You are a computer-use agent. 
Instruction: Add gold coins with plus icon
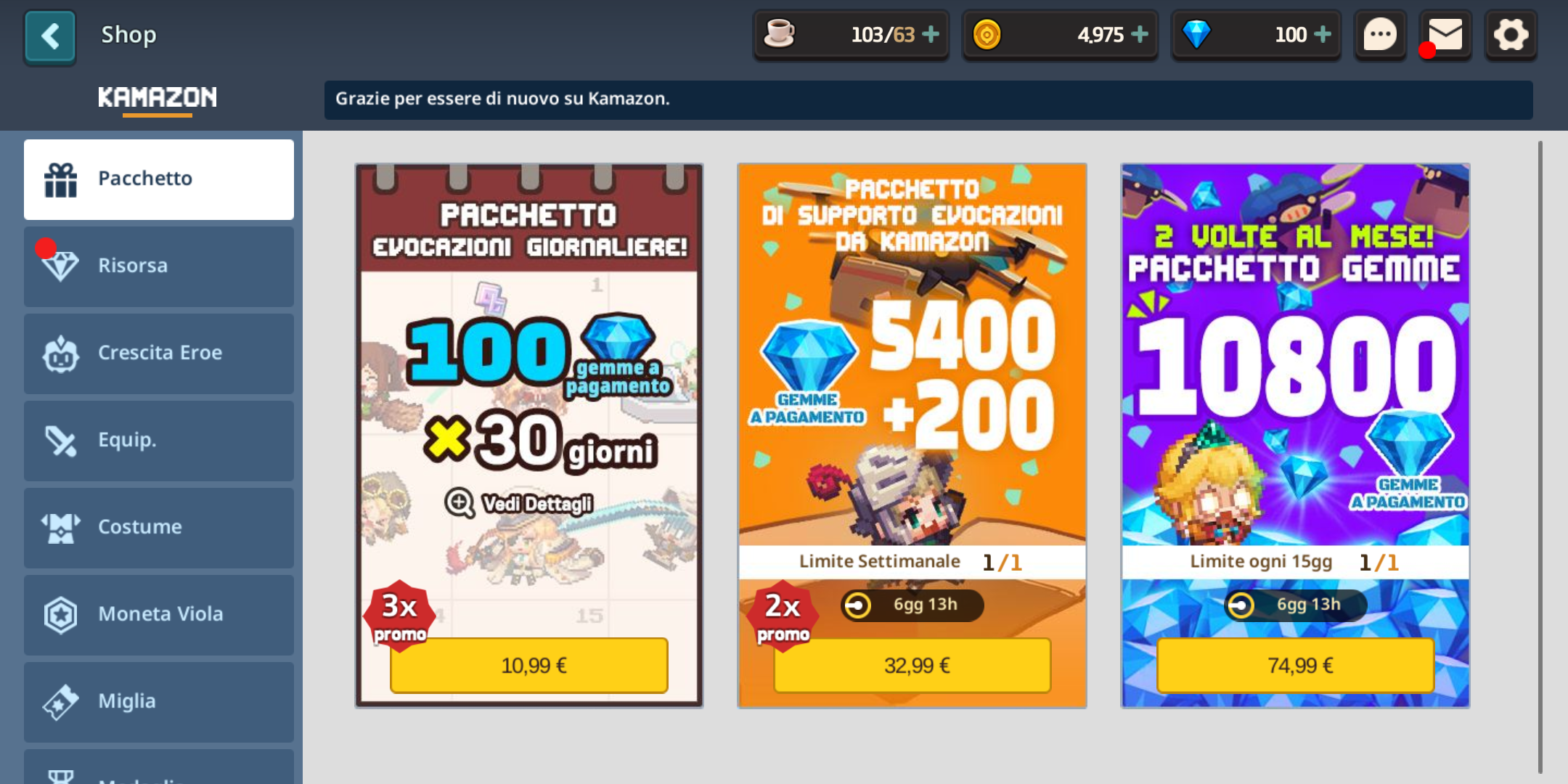point(1140,34)
